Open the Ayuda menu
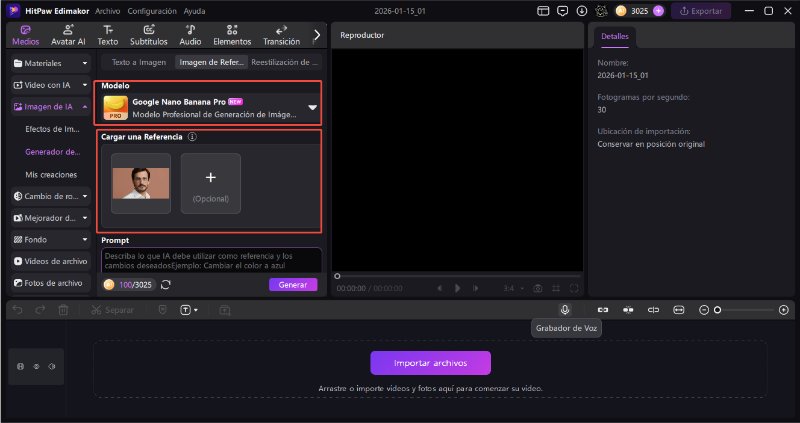800x423 pixels. (194, 11)
